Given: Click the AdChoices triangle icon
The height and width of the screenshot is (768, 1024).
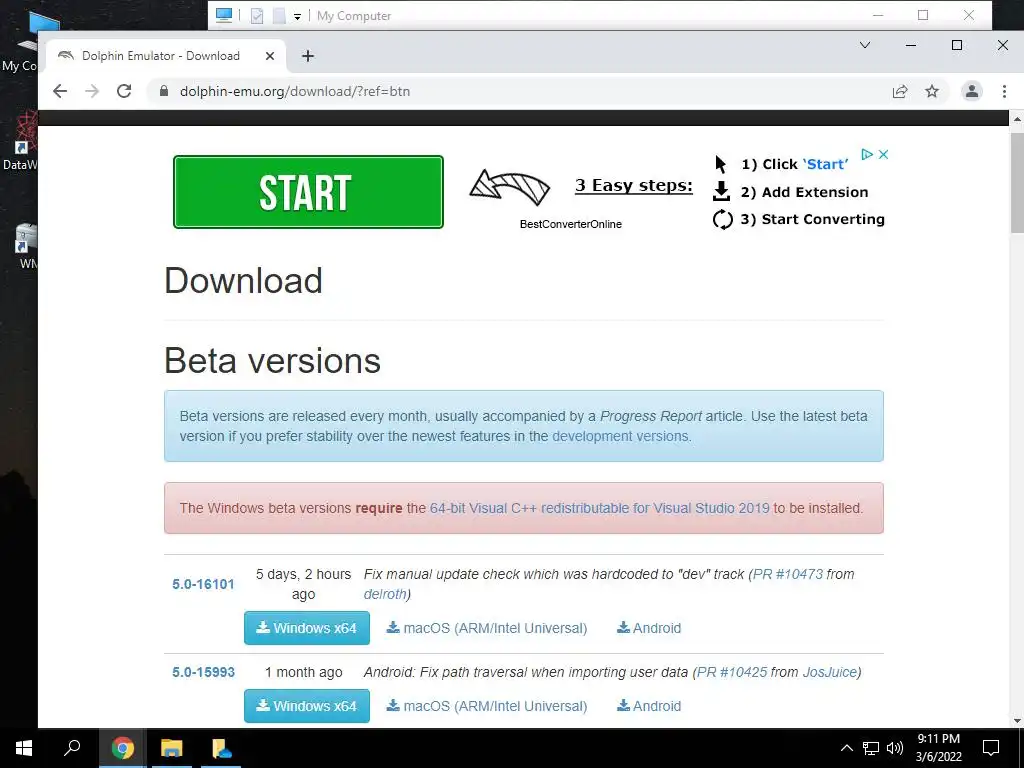Looking at the screenshot, I should [x=867, y=155].
